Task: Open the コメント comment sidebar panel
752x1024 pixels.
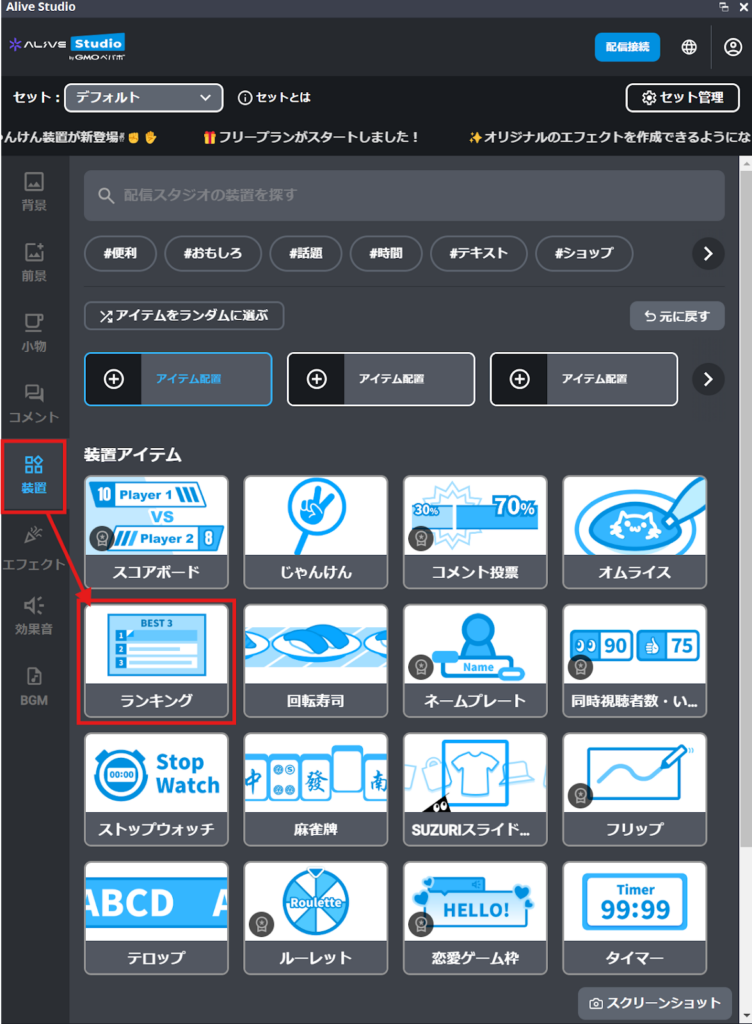Action: click(34, 404)
